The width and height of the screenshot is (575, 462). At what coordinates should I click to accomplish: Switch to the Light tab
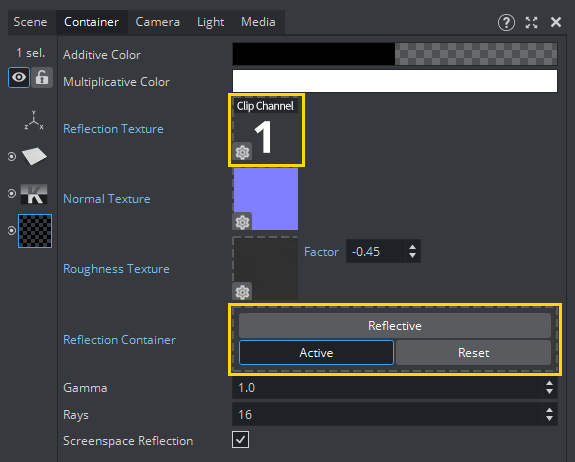click(x=210, y=22)
